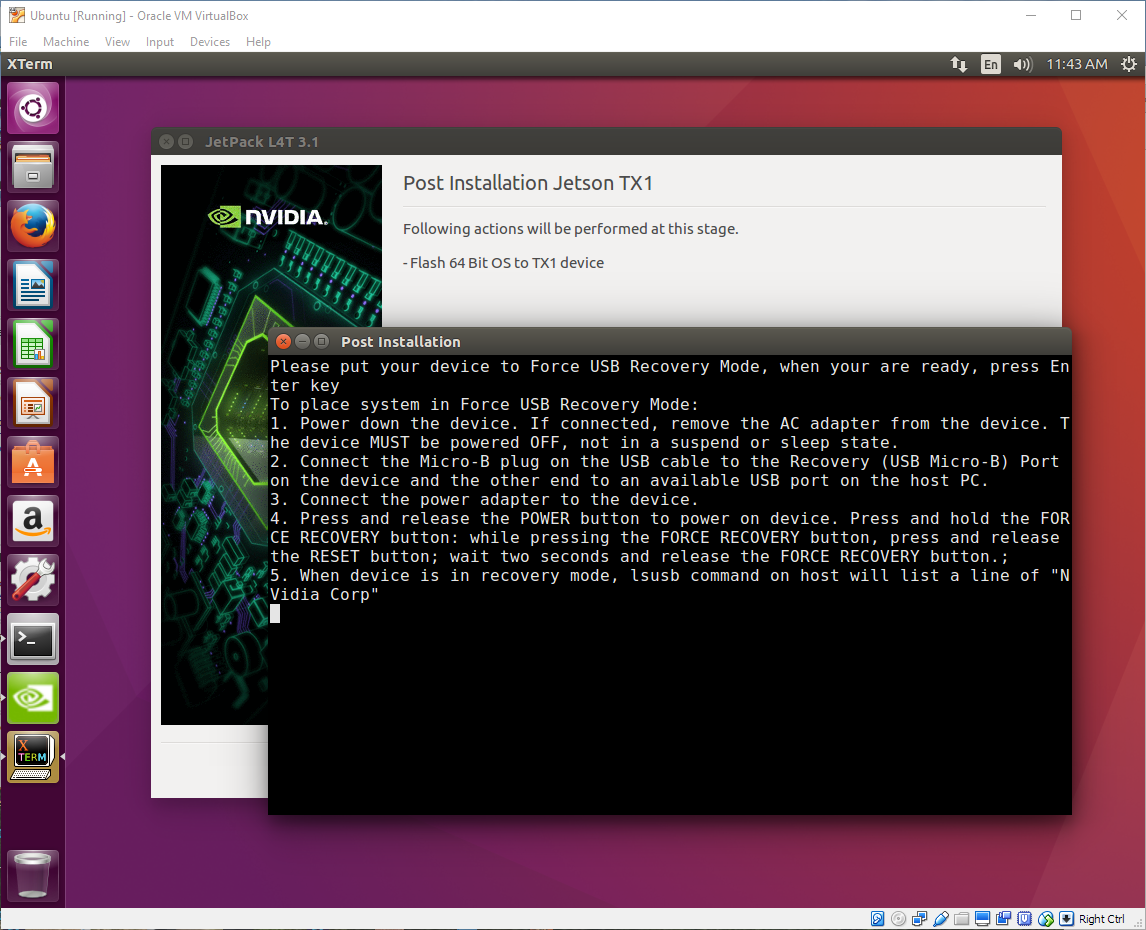The width and height of the screenshot is (1146, 930).
Task: Open the VirtualBox Devices menu
Action: pyautogui.click(x=210, y=42)
